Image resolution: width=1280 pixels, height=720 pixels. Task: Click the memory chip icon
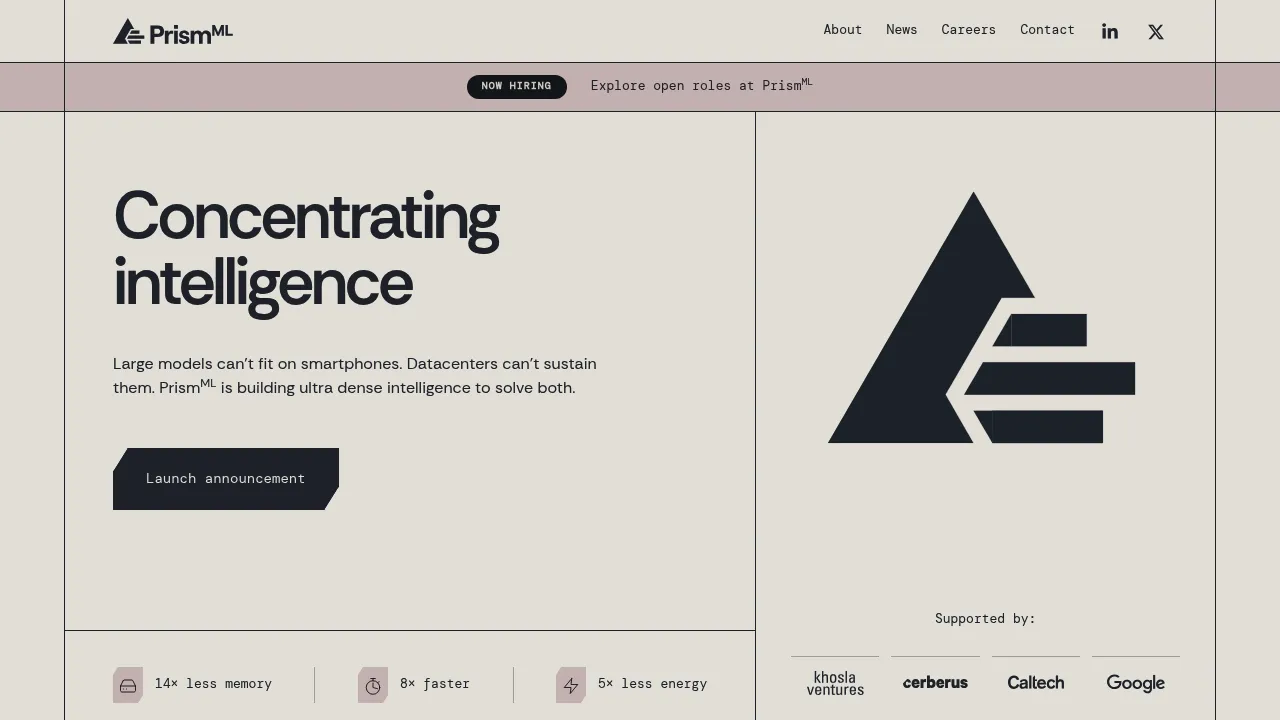[x=128, y=685]
